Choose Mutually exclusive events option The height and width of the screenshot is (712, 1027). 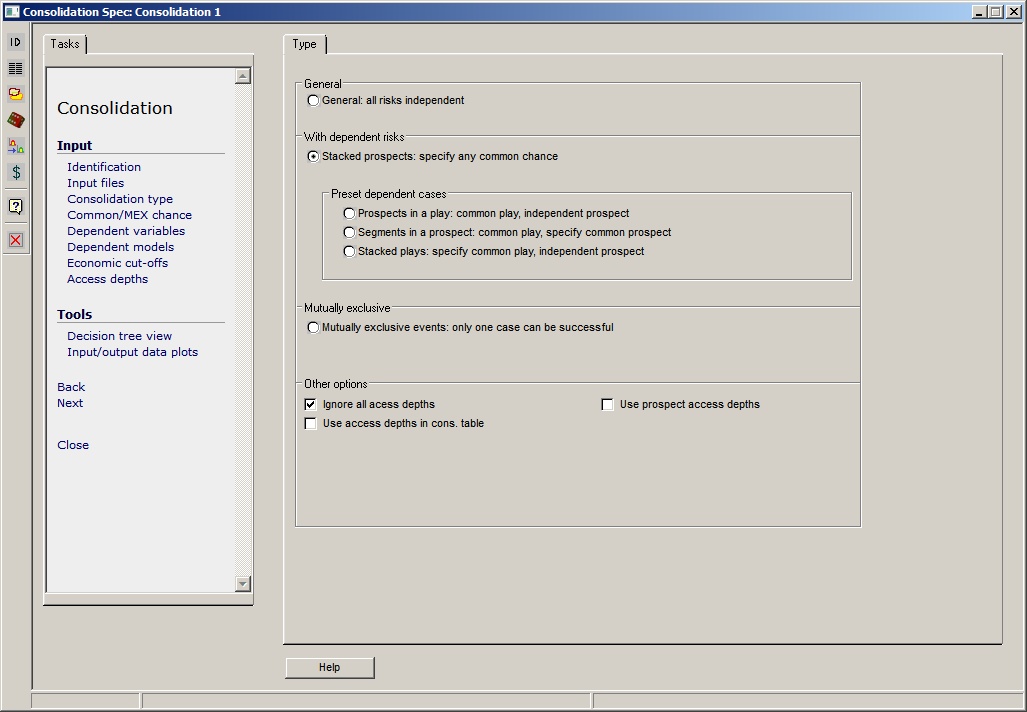(x=314, y=328)
